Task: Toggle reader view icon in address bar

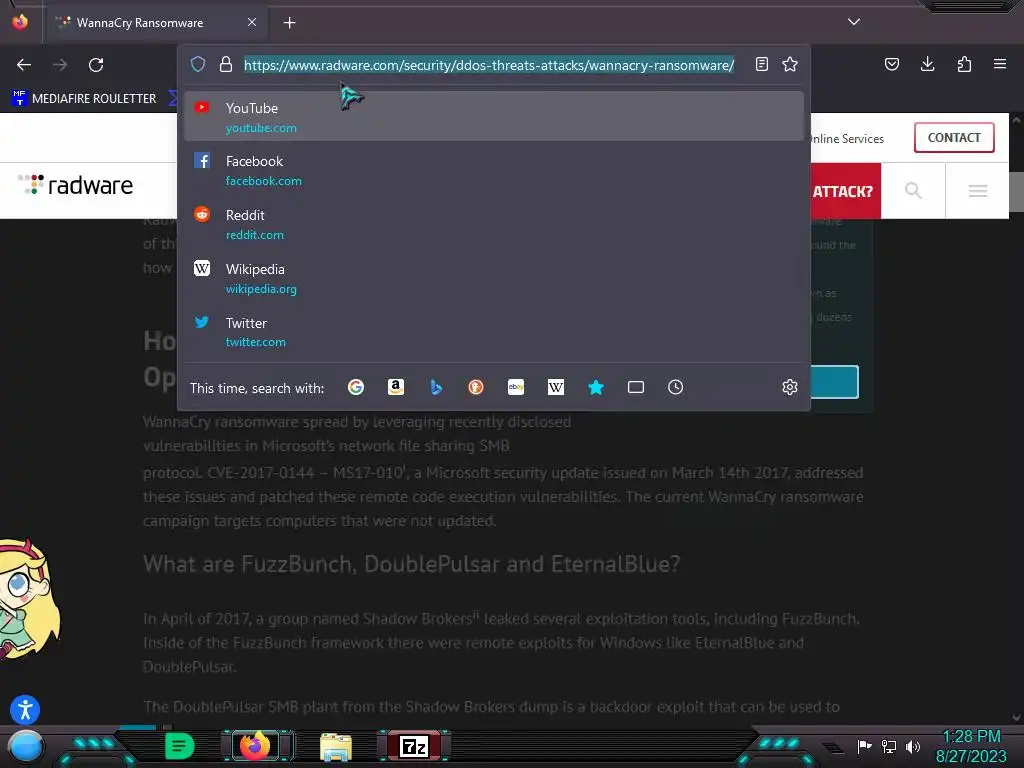Action: tap(761, 64)
